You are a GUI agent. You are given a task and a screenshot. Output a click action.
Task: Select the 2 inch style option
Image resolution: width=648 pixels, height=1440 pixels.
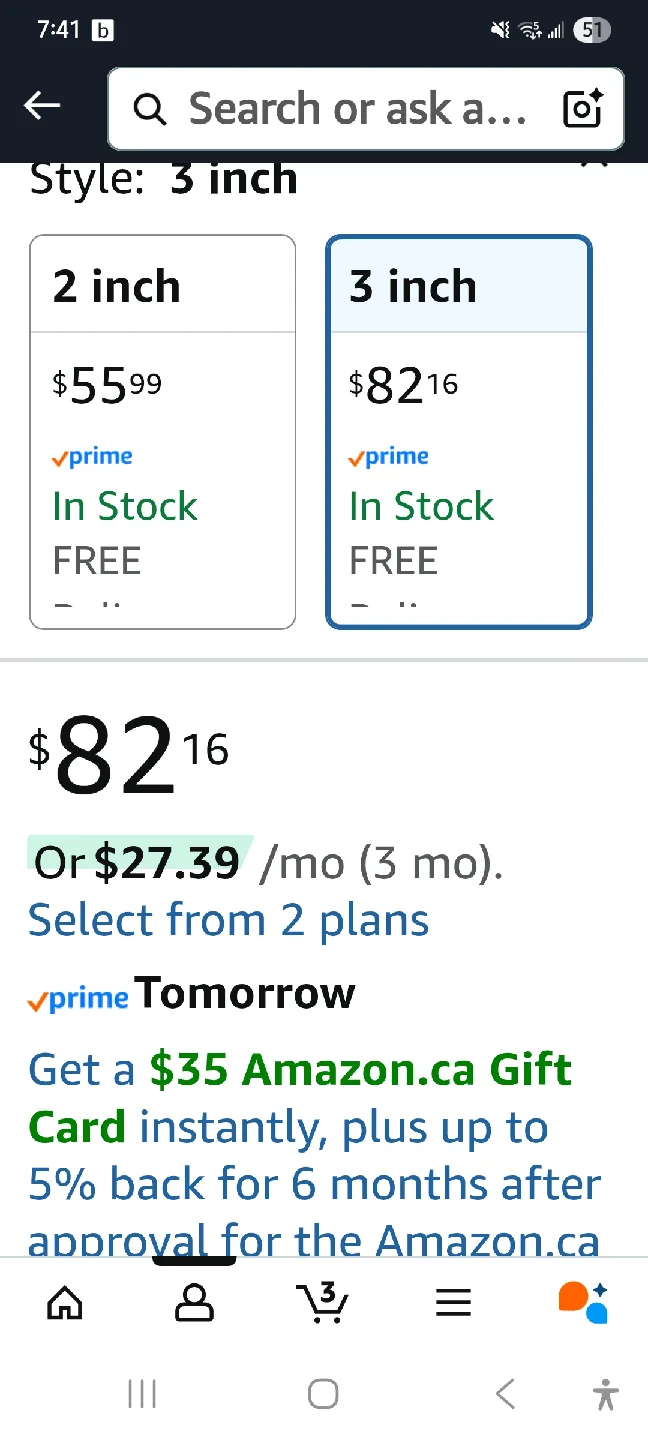point(162,430)
